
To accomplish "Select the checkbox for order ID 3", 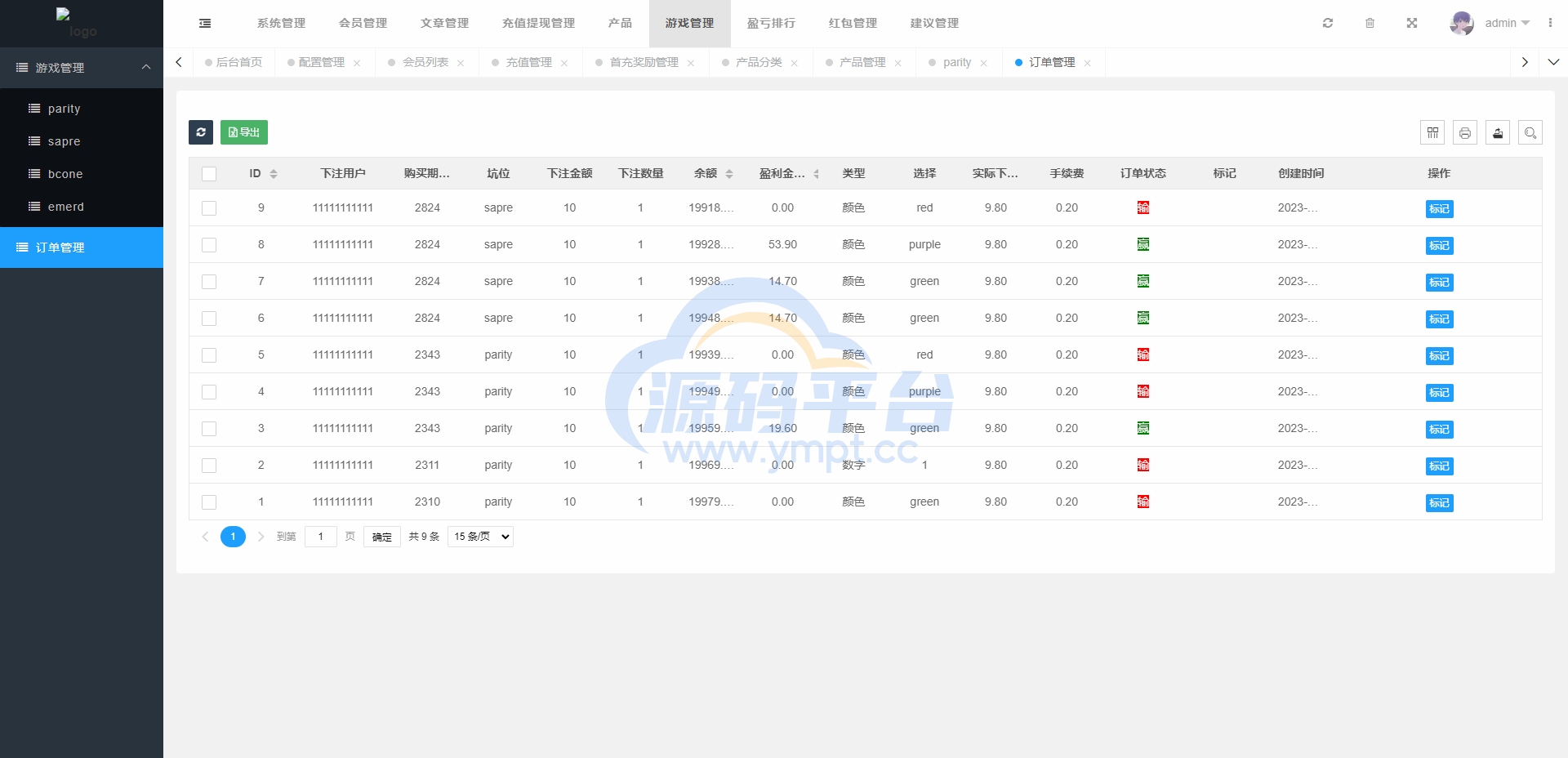I will coord(209,429).
